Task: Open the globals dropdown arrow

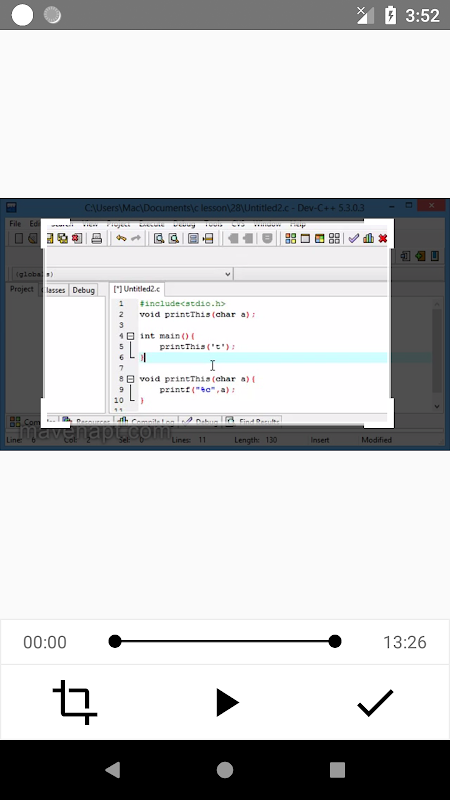Action: pos(228,274)
